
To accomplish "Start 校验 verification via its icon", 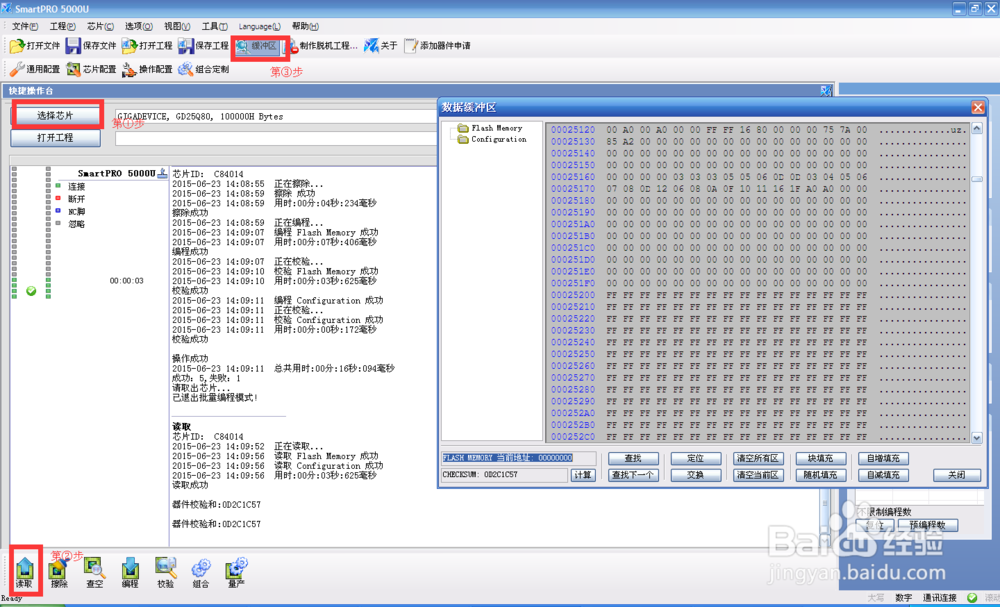I will pyautogui.click(x=165, y=570).
